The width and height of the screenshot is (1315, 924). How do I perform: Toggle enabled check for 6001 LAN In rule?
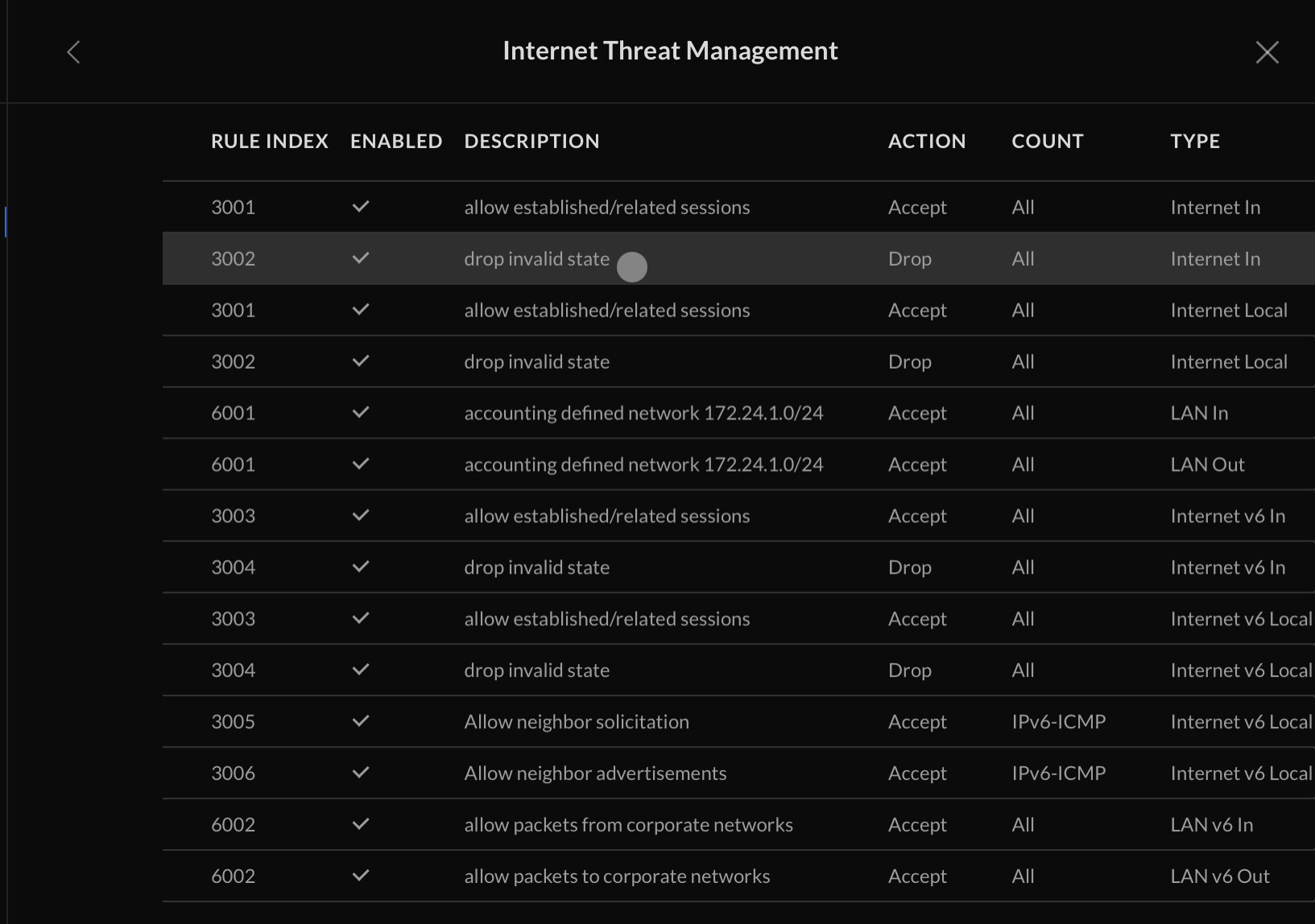[x=361, y=413]
